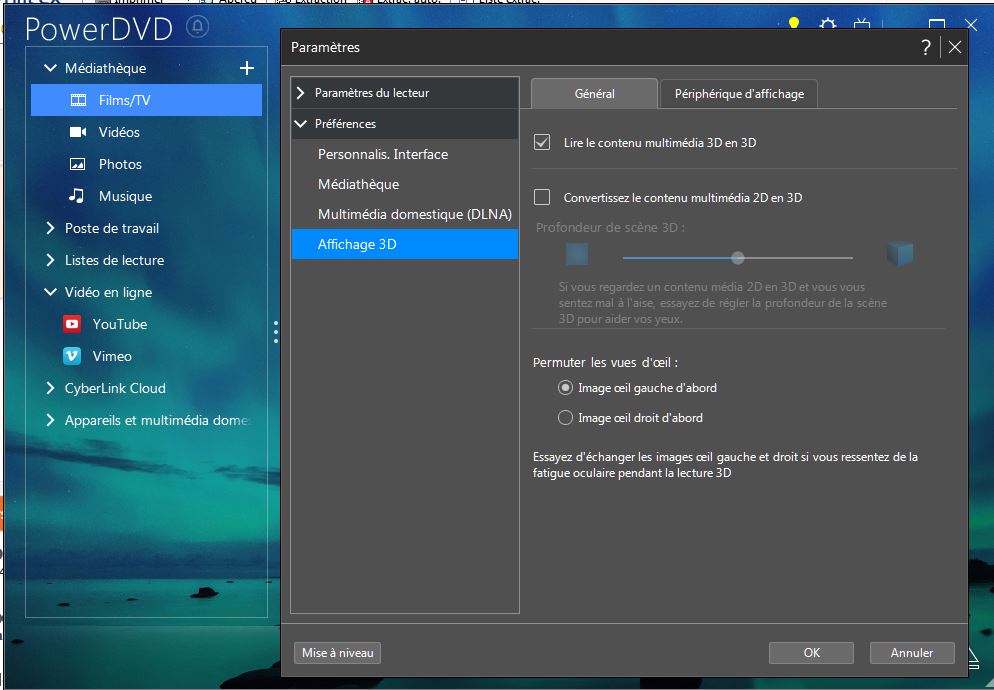Click the Photos picture icon
This screenshot has height=690, width=994.
tap(77, 164)
